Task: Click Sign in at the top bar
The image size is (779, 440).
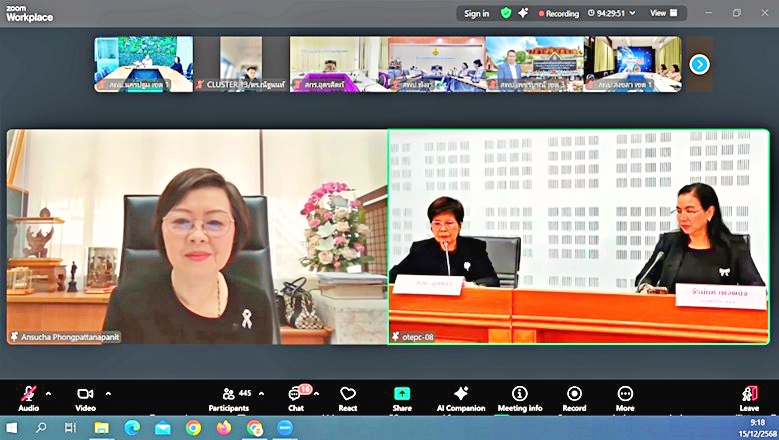Action: point(477,13)
